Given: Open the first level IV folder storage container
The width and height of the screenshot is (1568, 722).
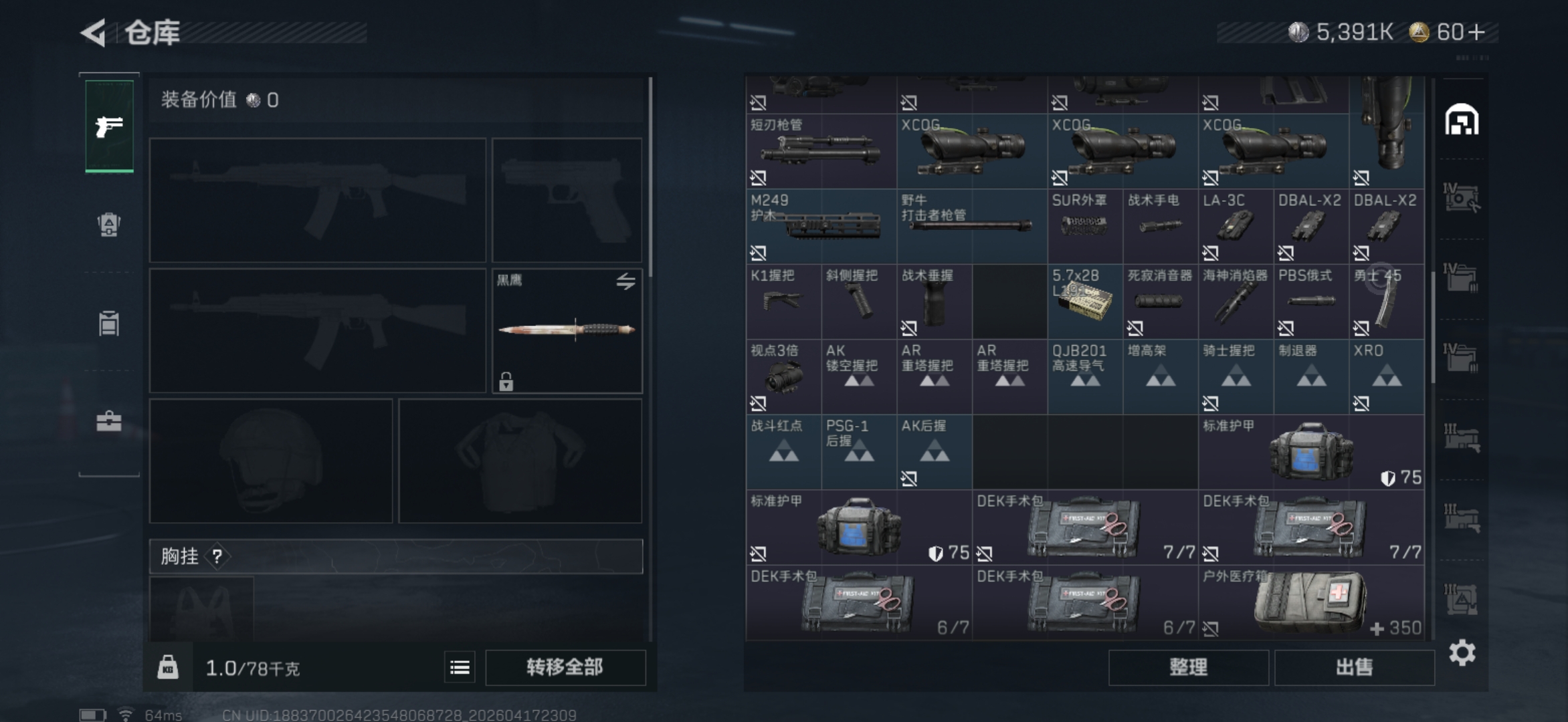Looking at the screenshot, I should coord(1462,277).
